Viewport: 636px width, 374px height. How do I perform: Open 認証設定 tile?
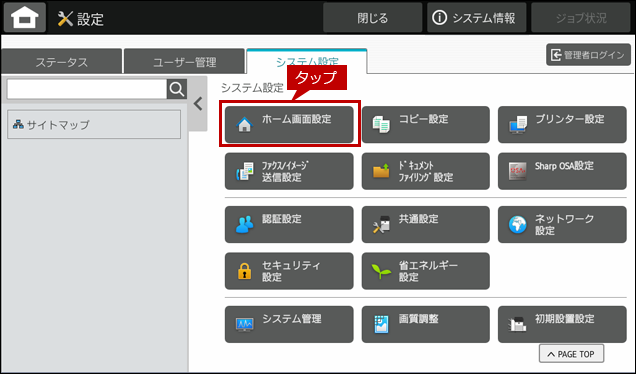pyautogui.click(x=289, y=224)
